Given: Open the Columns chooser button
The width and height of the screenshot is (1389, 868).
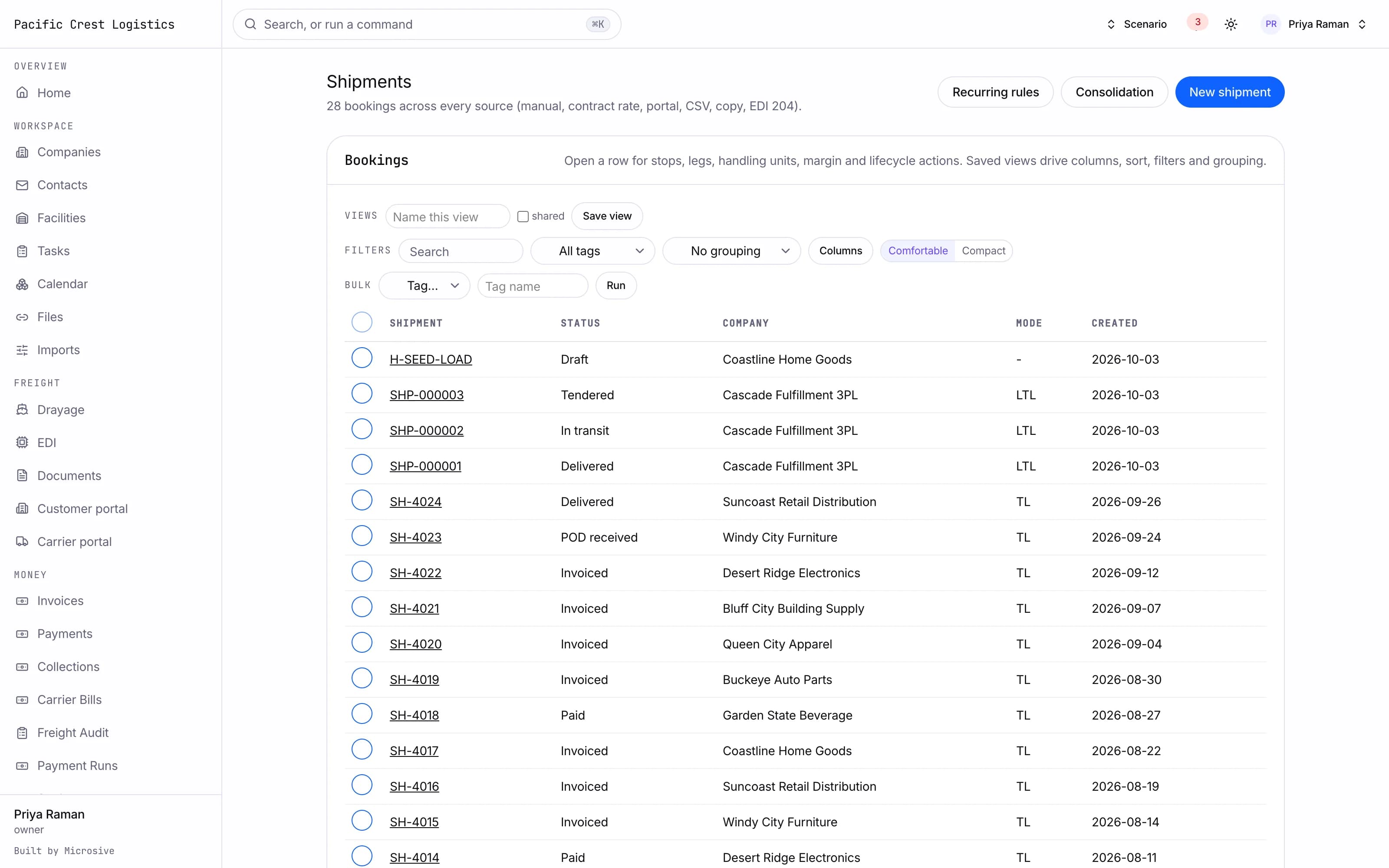Looking at the screenshot, I should pos(840,251).
